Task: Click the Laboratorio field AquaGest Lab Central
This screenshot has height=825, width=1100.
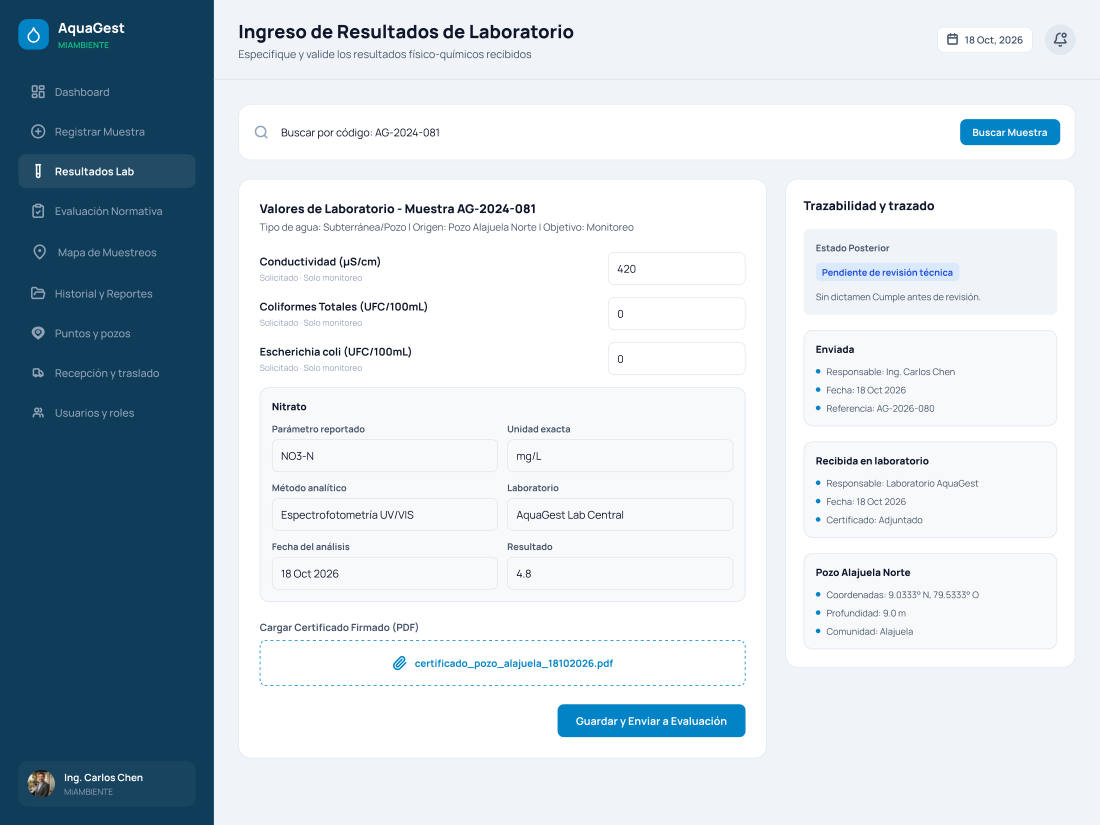Action: click(x=619, y=515)
